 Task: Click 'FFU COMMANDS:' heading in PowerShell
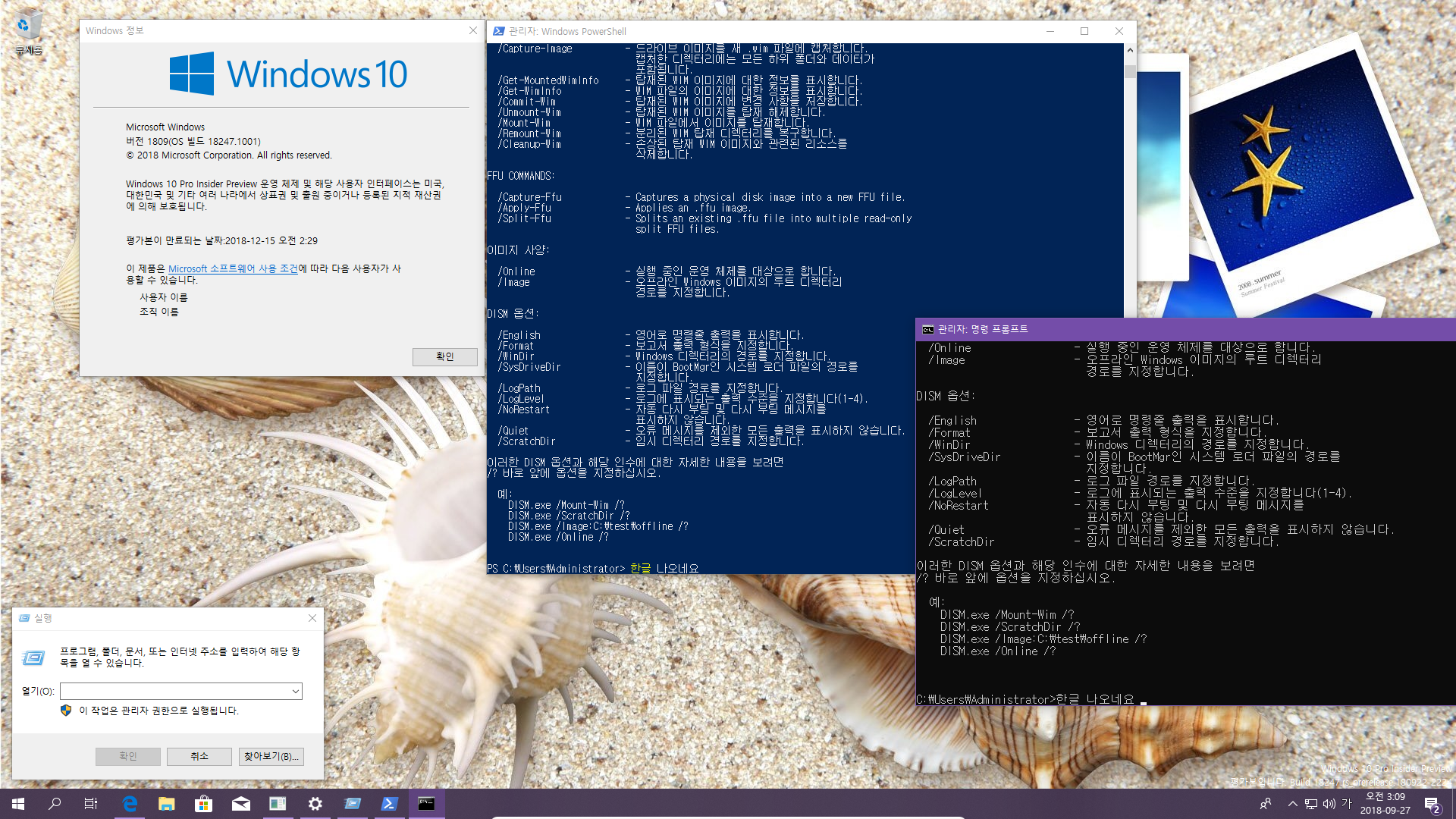point(521,176)
